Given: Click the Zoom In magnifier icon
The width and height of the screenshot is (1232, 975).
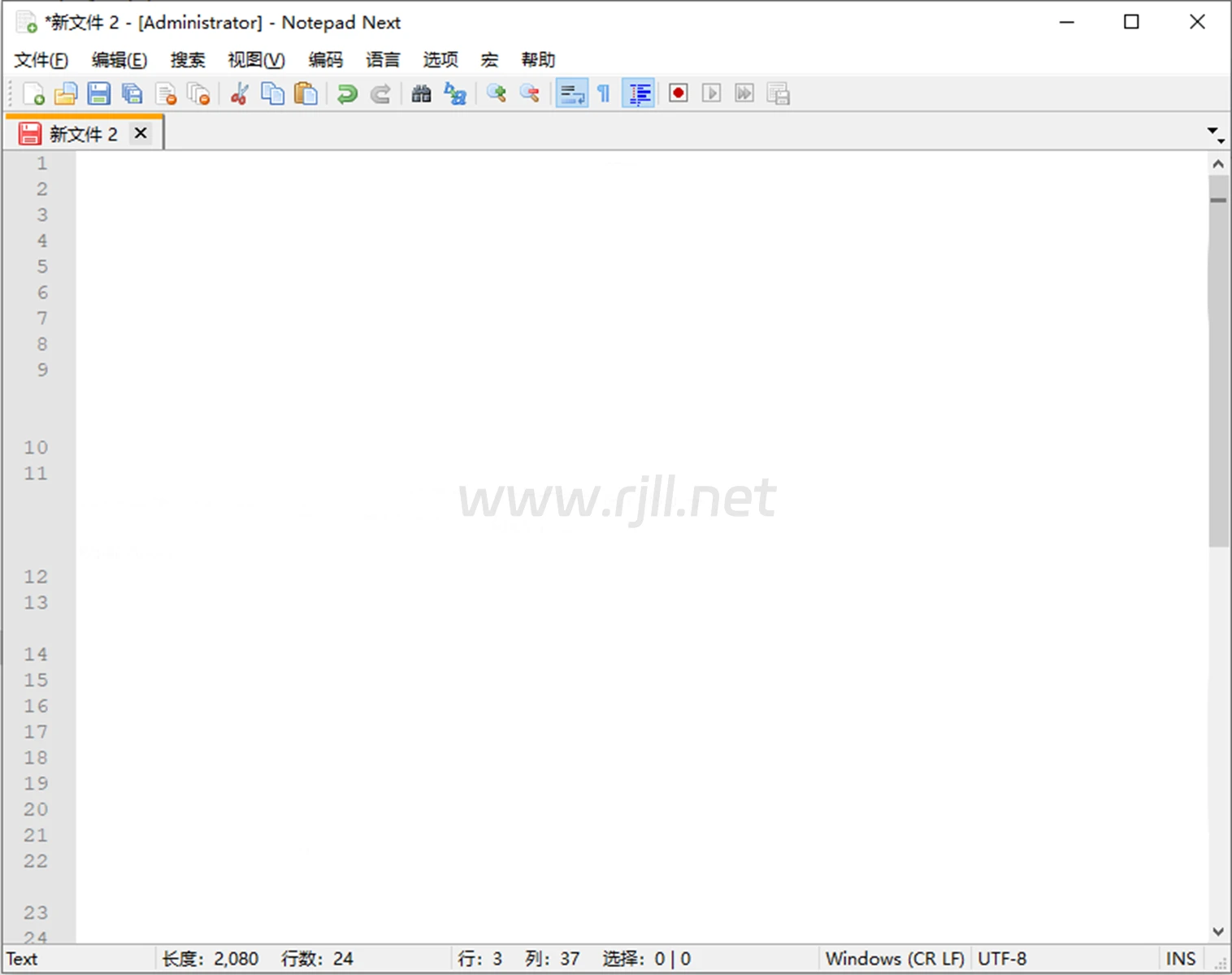Looking at the screenshot, I should [x=496, y=94].
